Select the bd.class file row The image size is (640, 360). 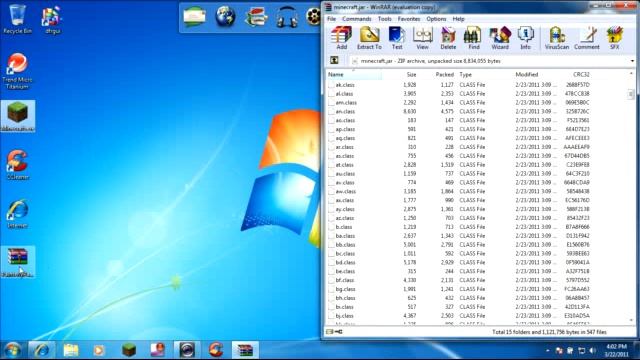[459, 262]
